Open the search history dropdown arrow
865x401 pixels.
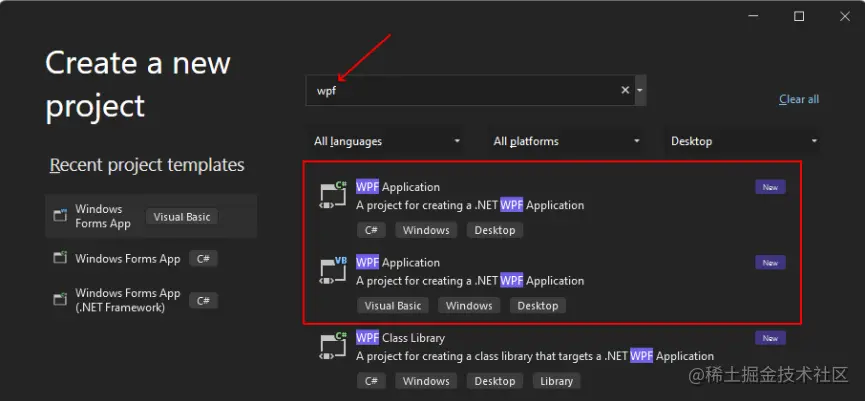(x=640, y=90)
